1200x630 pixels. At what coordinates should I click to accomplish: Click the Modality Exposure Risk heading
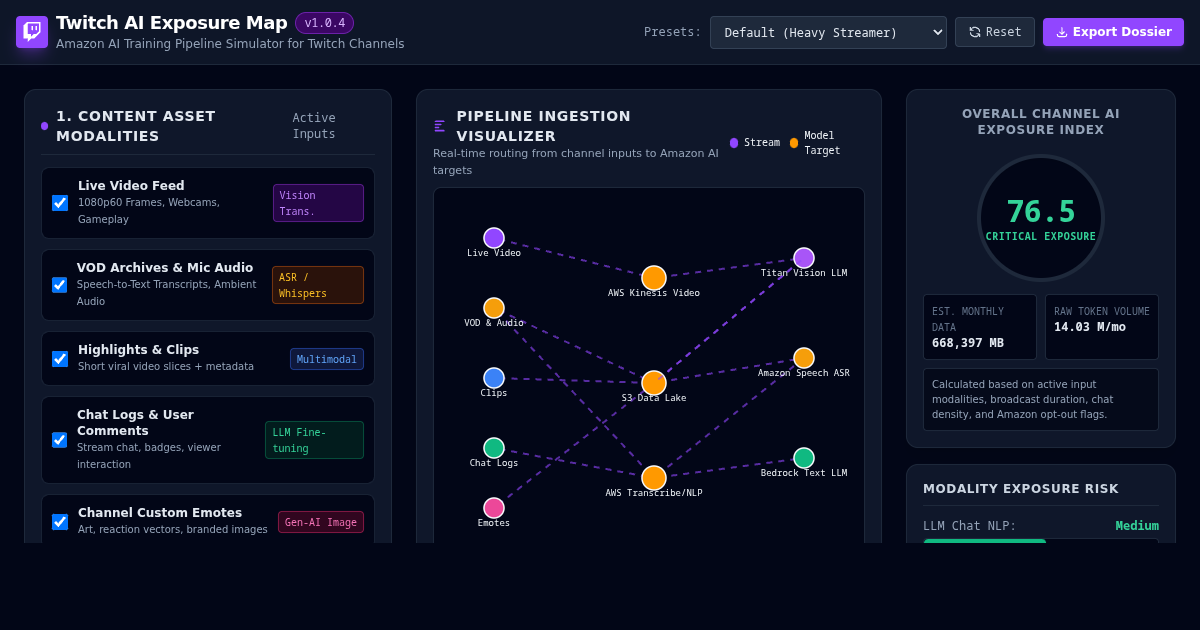coord(1021,489)
